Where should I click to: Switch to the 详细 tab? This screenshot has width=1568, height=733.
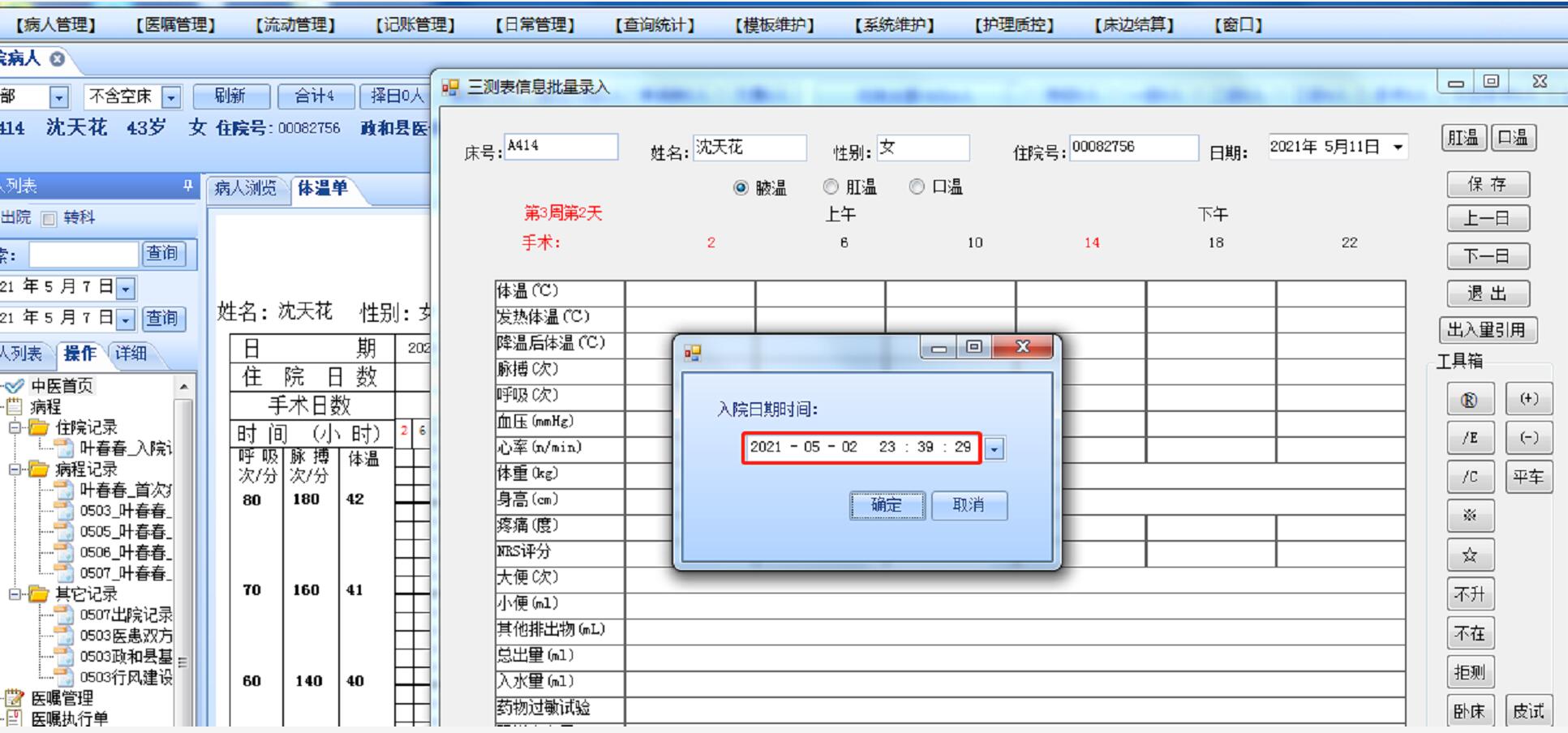130,354
